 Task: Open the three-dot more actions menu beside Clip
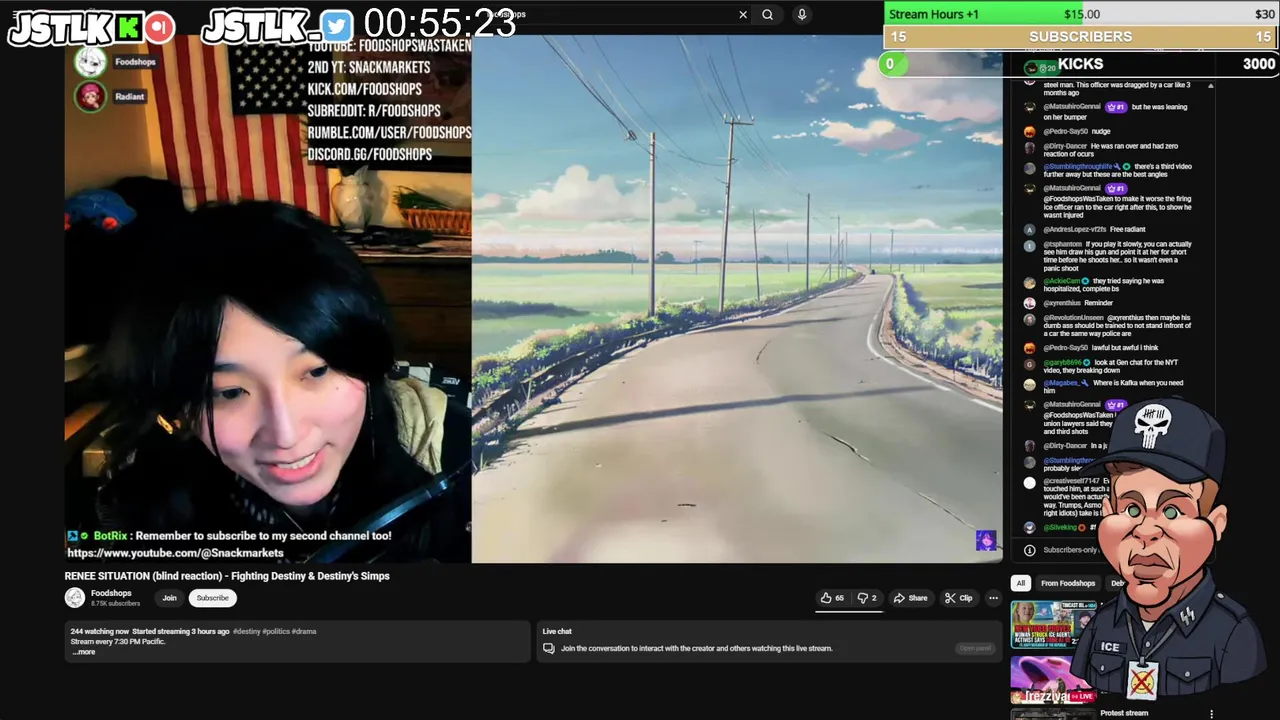click(x=993, y=598)
